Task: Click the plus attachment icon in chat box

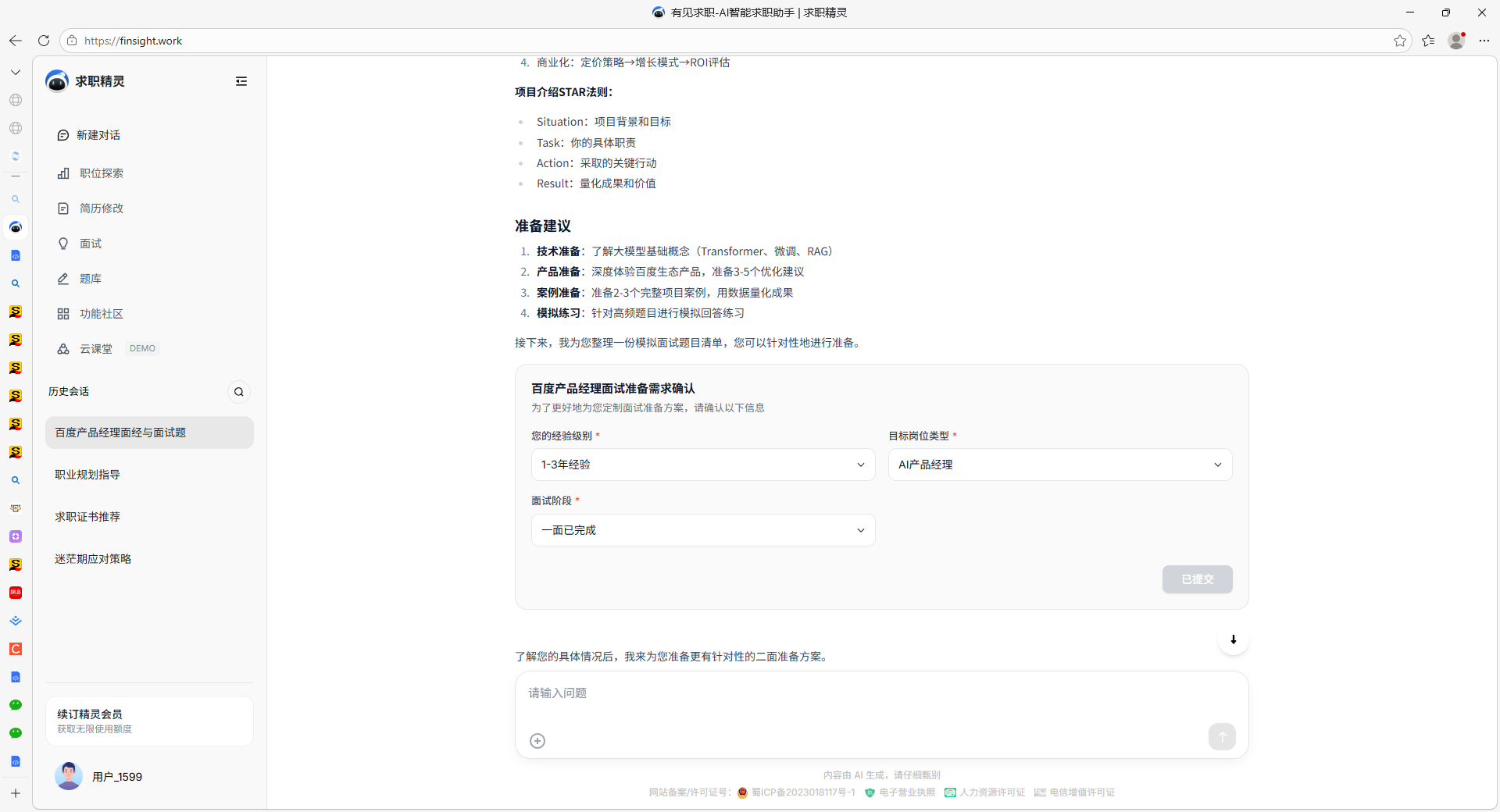Action: click(x=537, y=741)
